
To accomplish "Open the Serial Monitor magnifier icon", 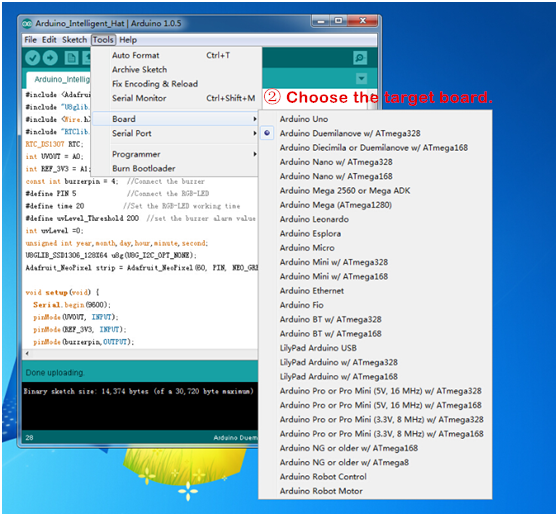I will pyautogui.click(x=360, y=58).
